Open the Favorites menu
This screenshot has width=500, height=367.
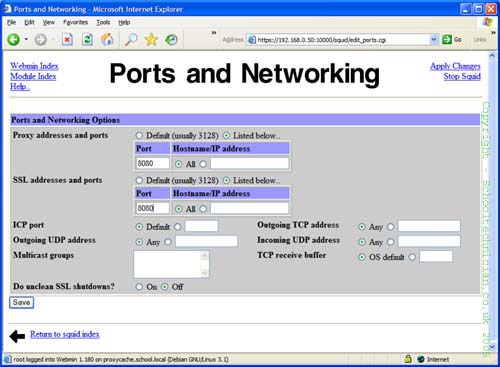[x=76, y=22]
